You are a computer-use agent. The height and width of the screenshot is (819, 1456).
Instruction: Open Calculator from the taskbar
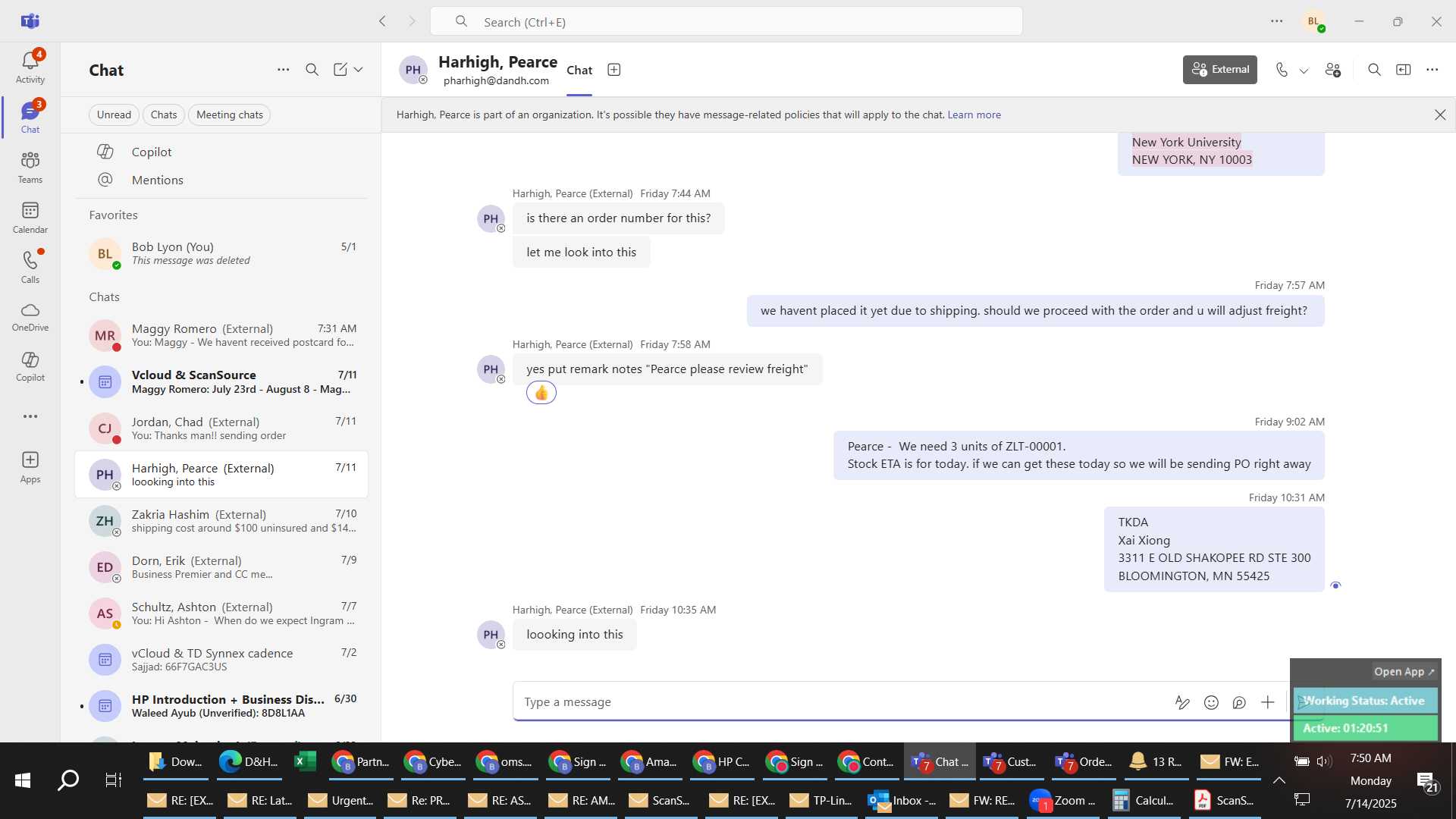pos(1143,800)
